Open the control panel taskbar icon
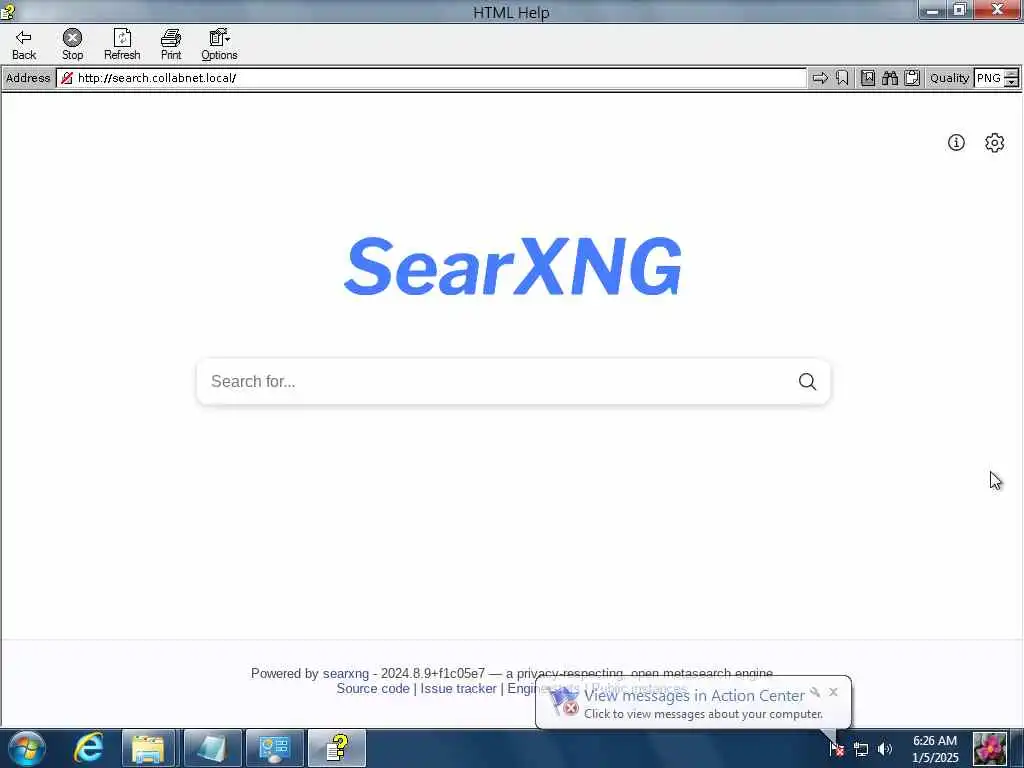The height and width of the screenshot is (768, 1024). (274, 748)
